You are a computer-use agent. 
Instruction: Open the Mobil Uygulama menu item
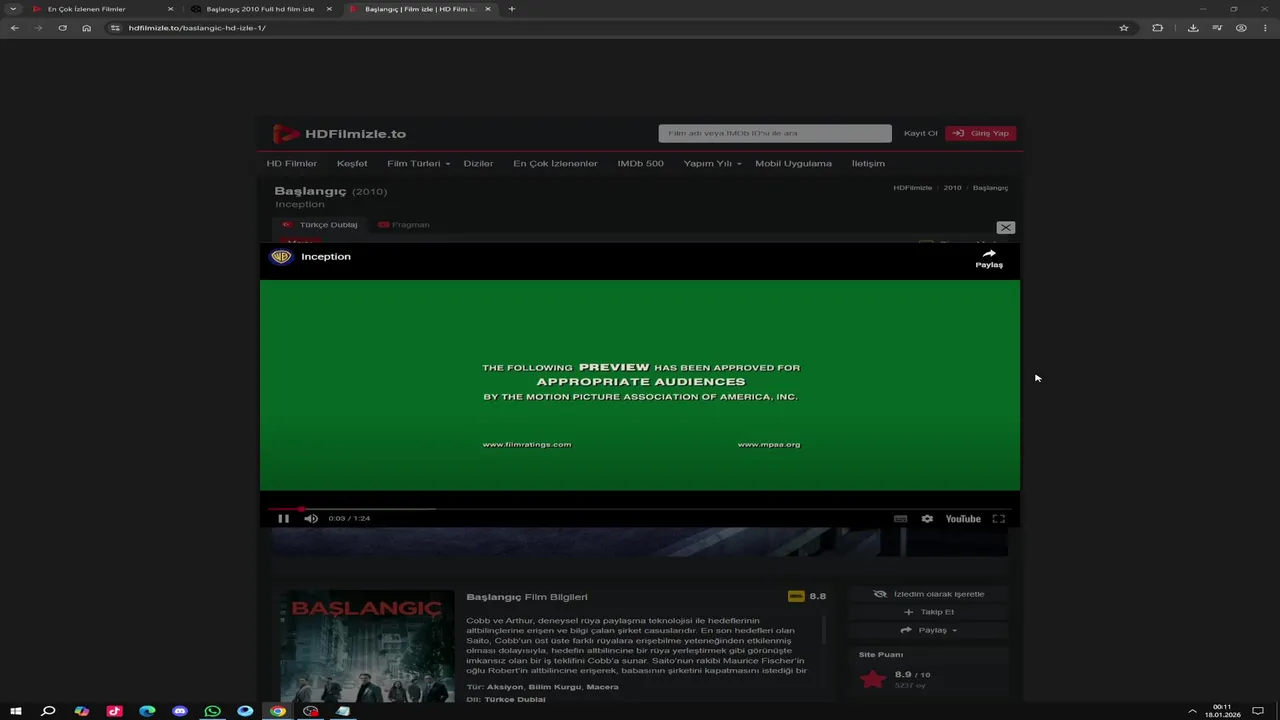tap(793, 163)
